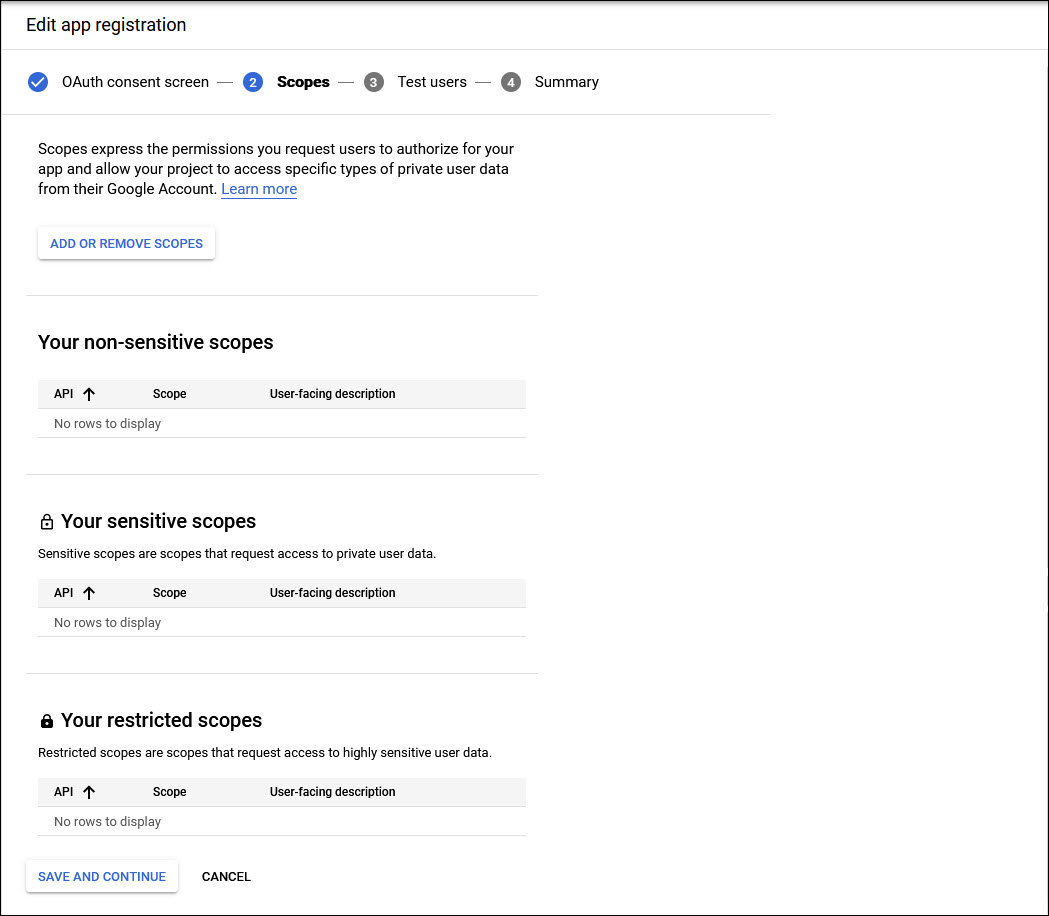Click the Edit app registration heading
This screenshot has height=916, width=1049.
(106, 25)
